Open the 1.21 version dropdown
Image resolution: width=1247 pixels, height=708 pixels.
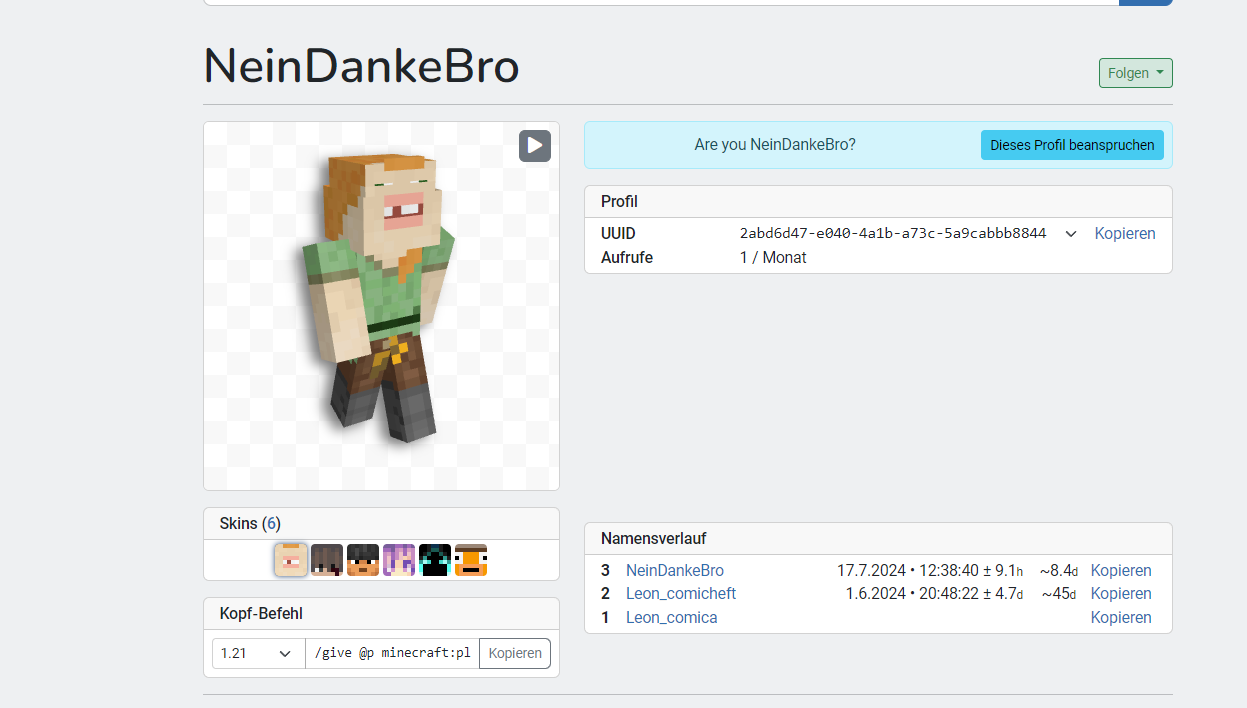[259, 653]
